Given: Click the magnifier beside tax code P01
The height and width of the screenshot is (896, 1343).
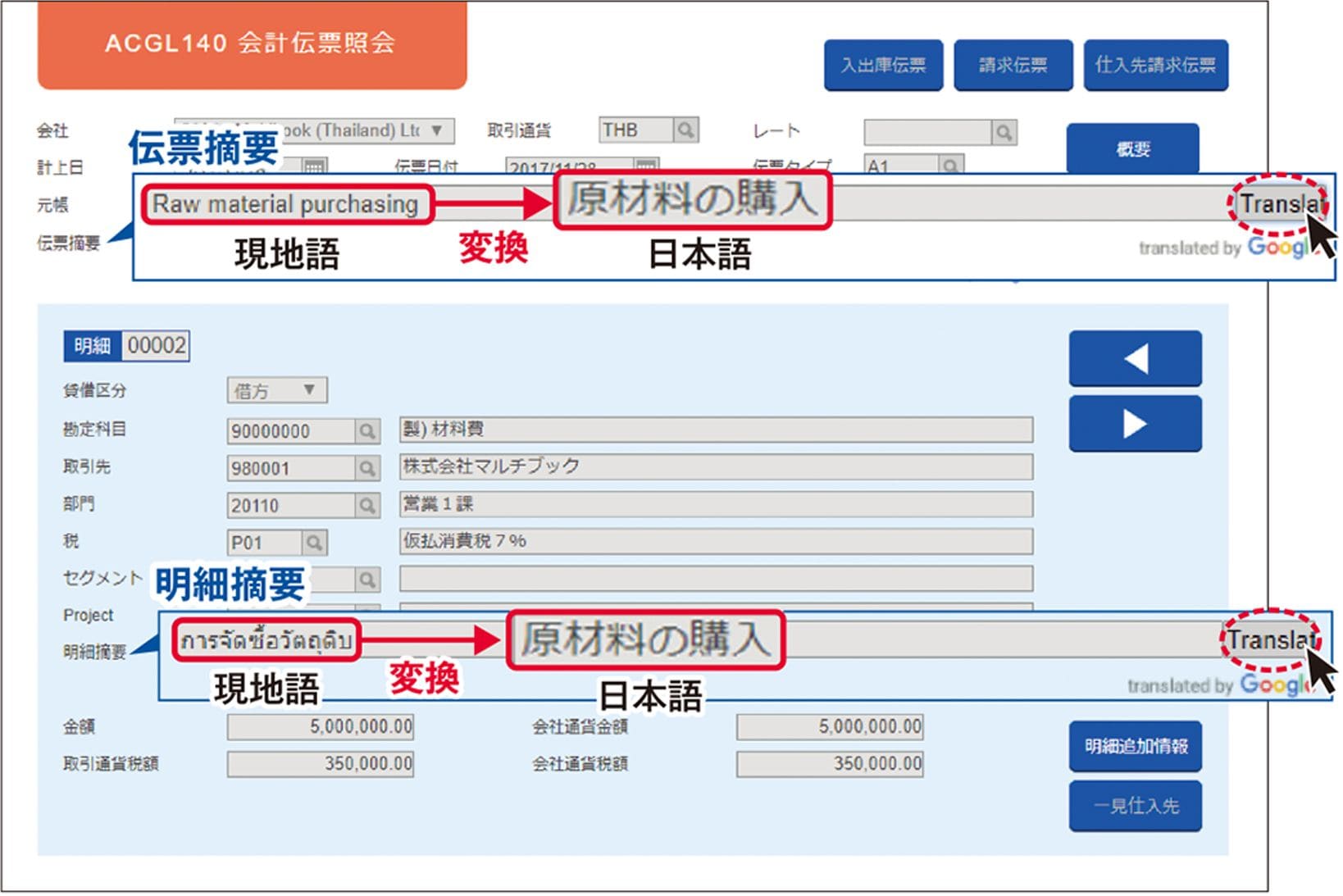Looking at the screenshot, I should [x=314, y=543].
